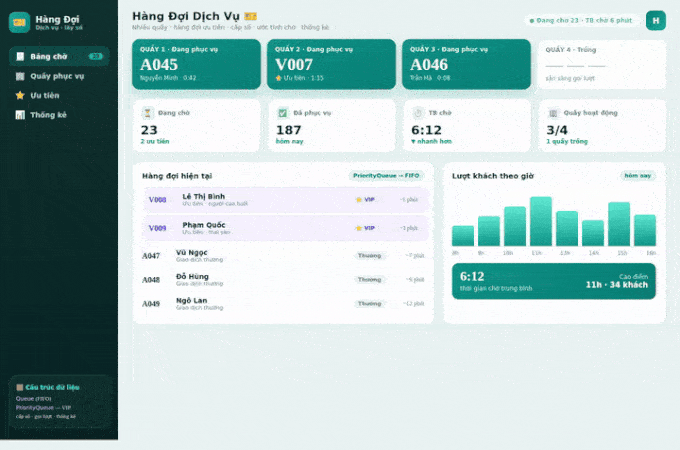Screen dimensions: 680x450
Task: Click the VIP badge on Phạm Quốc row
Action: click(365, 228)
